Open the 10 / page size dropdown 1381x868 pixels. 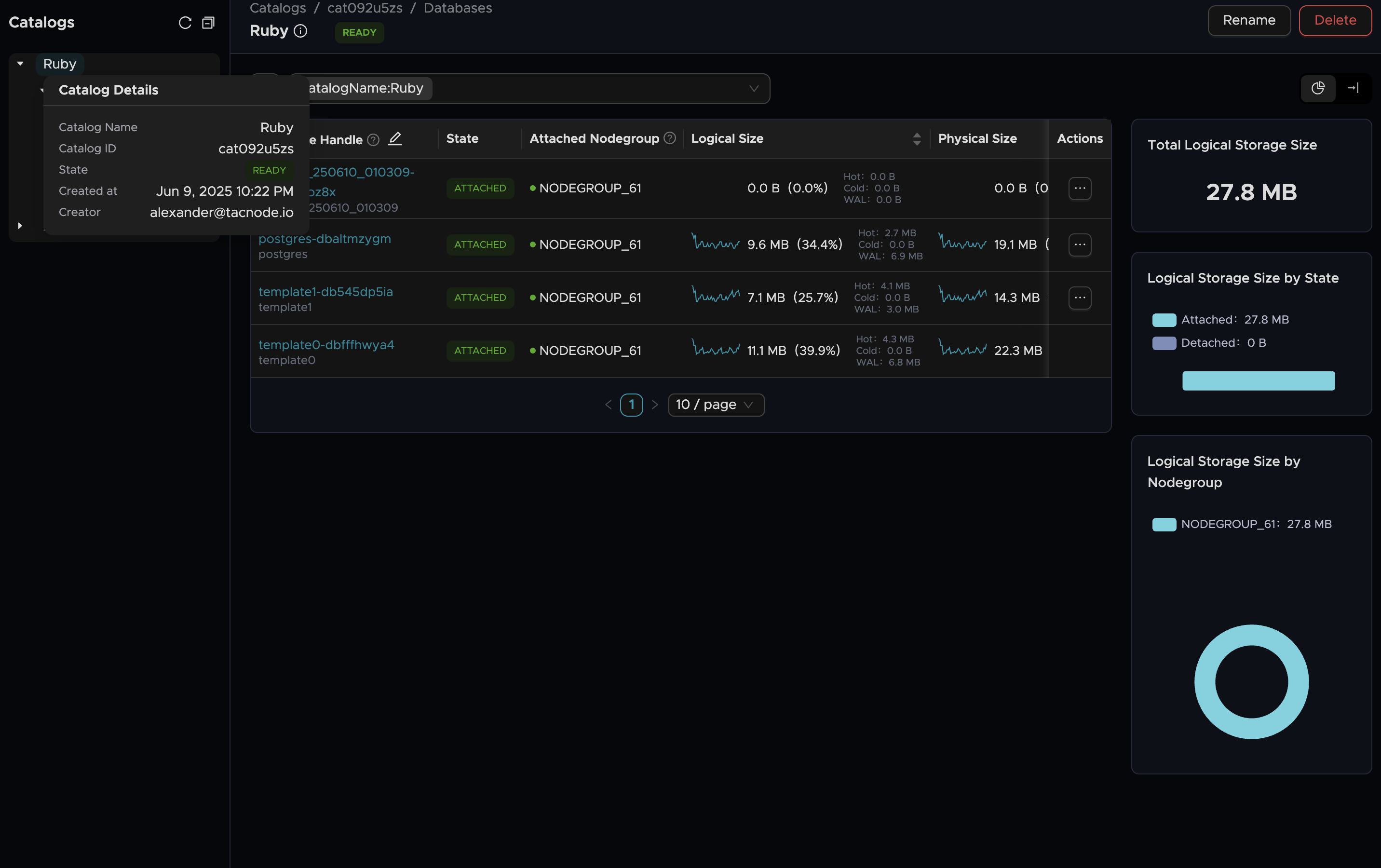point(715,405)
